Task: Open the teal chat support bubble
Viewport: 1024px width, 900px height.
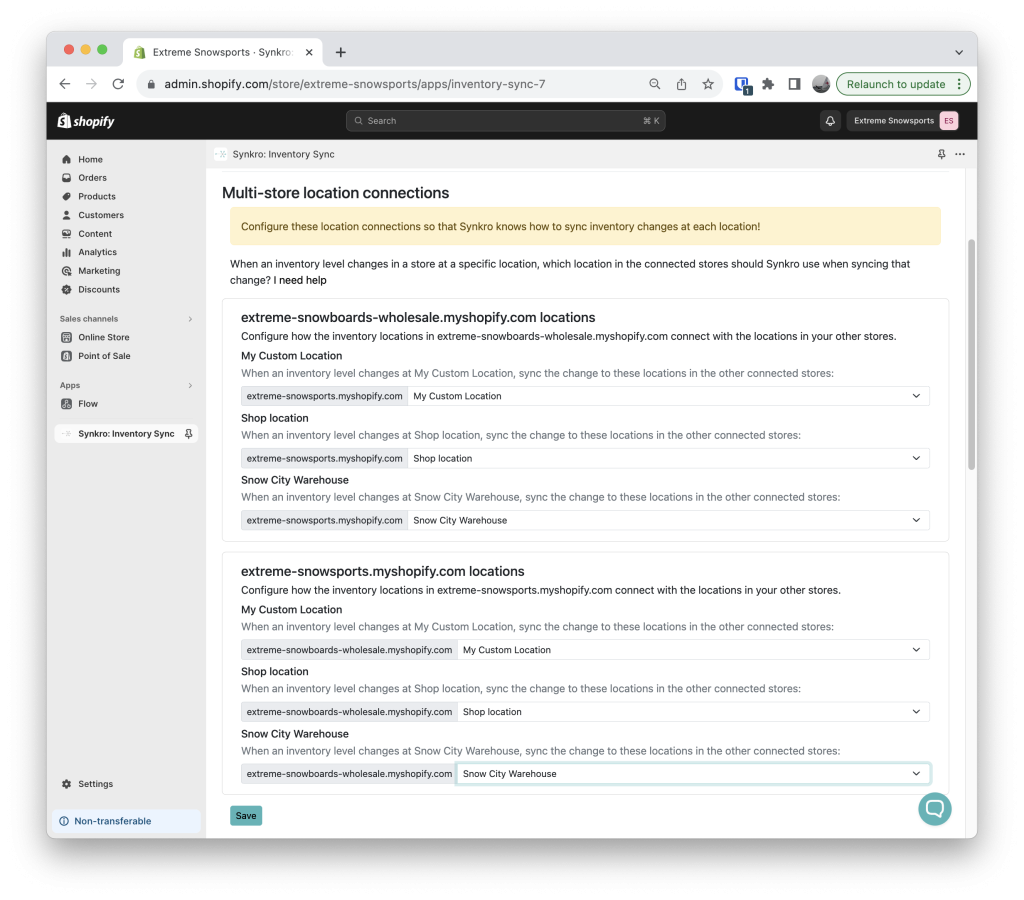Action: click(x=935, y=809)
